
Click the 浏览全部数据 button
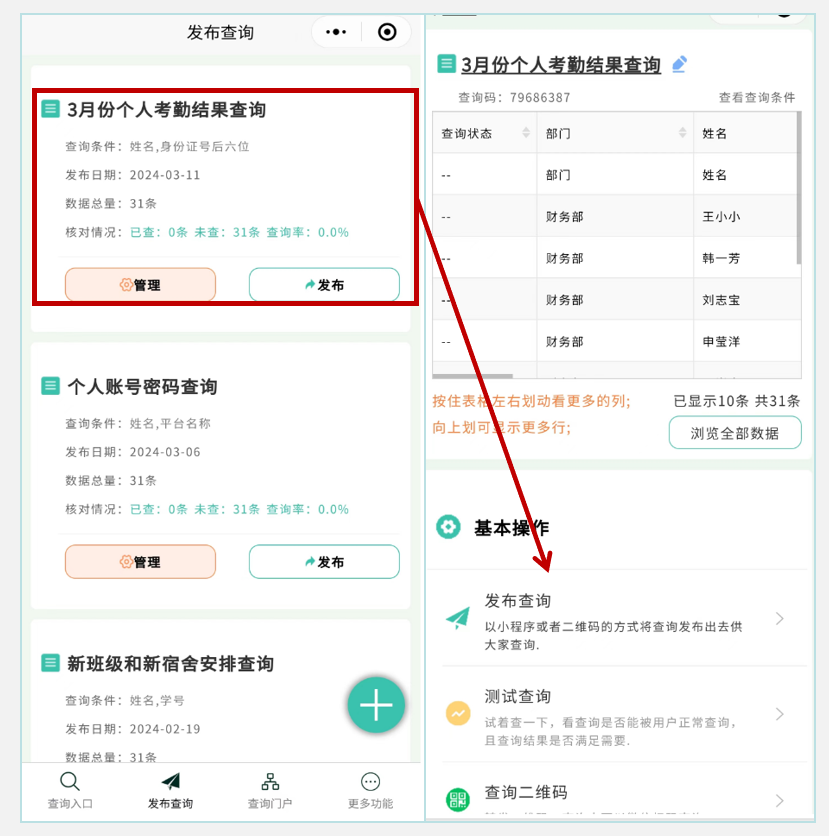click(x=735, y=432)
